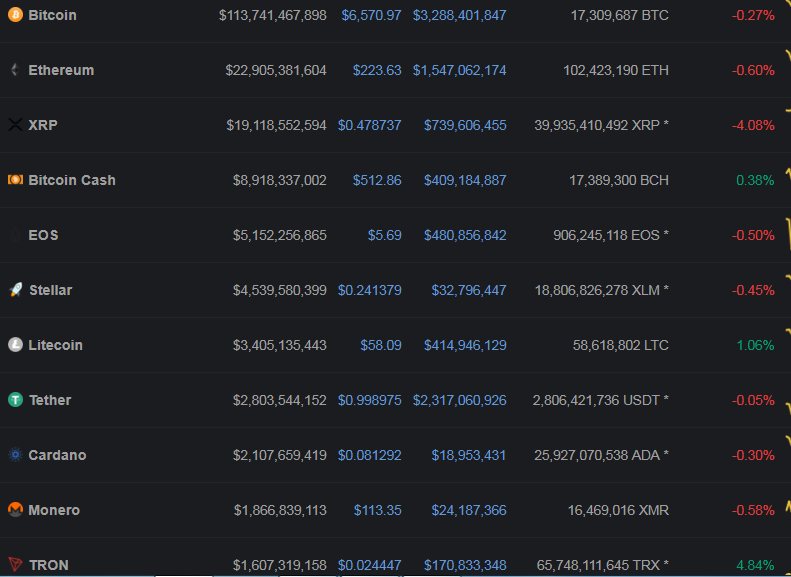Viewport: 791px width, 577px height.
Task: Click TRON volume $170,833,348
Action: tap(465, 565)
